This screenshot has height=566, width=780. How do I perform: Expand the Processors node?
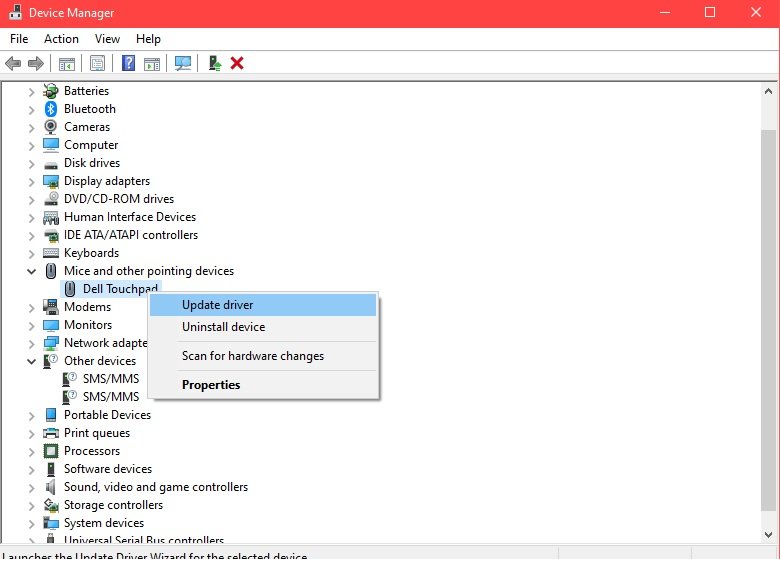pyautogui.click(x=31, y=452)
